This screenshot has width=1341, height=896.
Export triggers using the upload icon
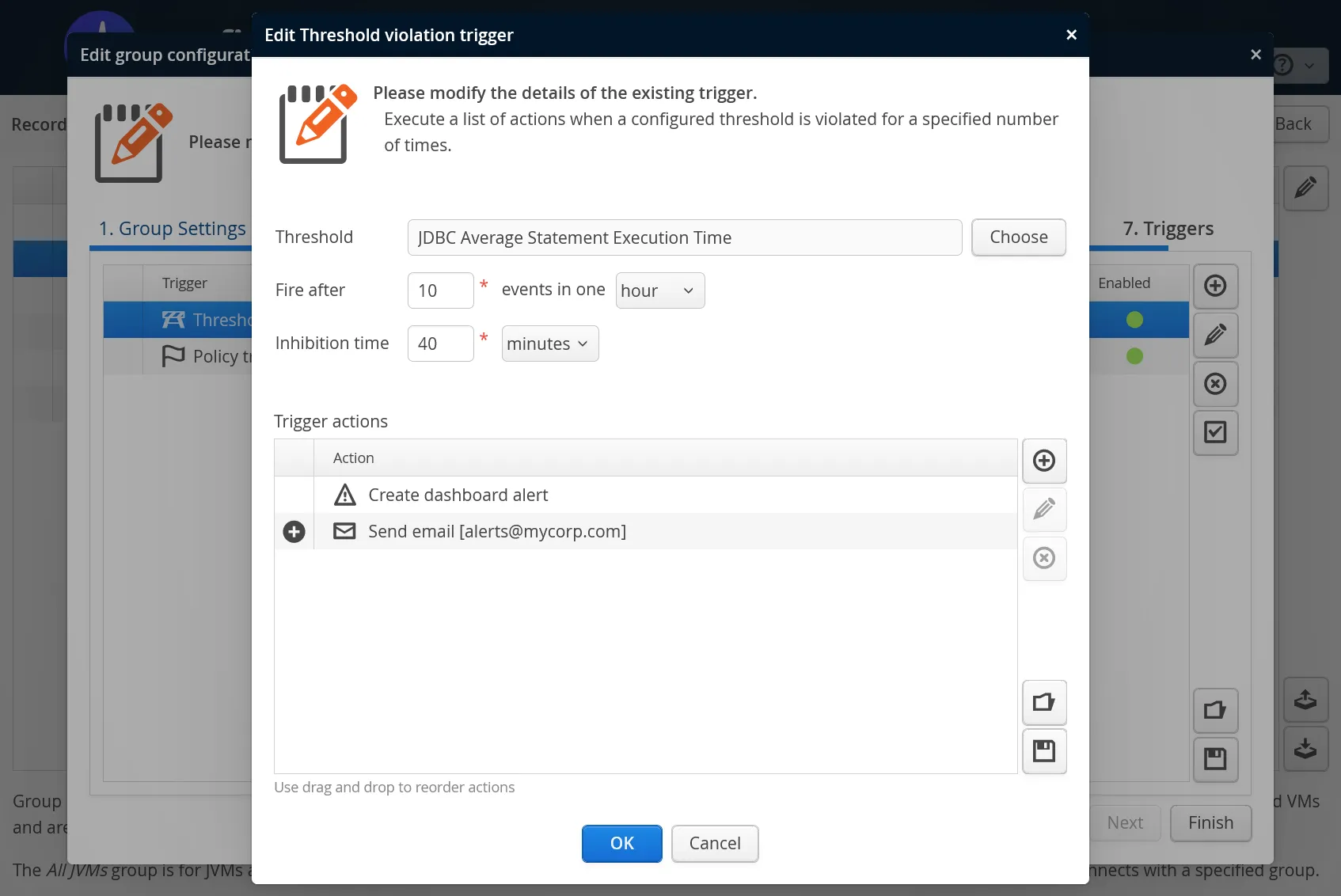(1305, 699)
